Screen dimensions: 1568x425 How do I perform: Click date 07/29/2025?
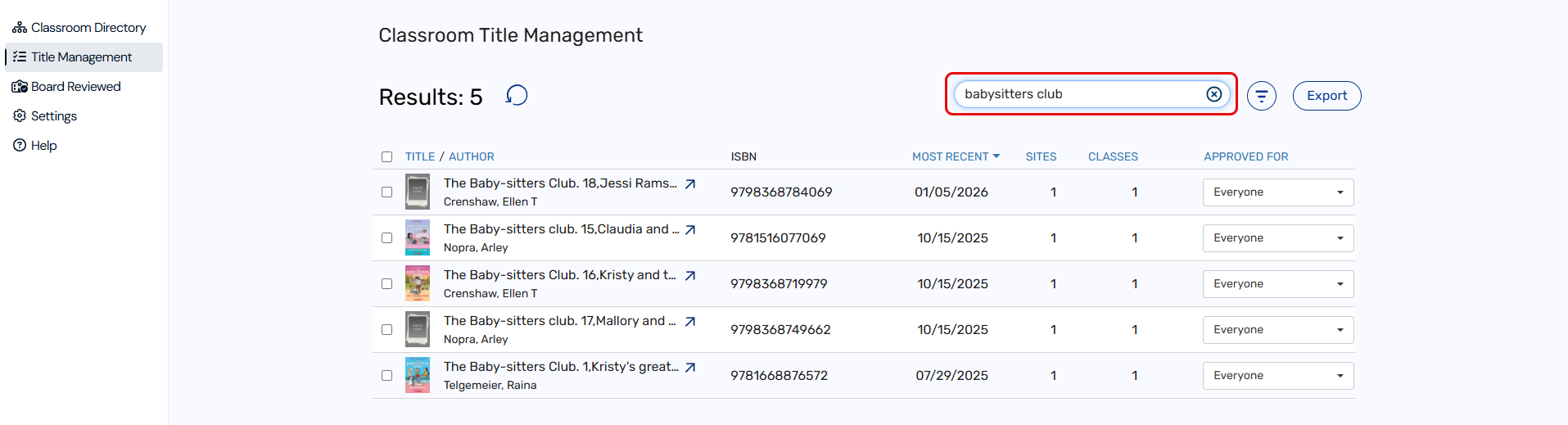[x=951, y=376]
